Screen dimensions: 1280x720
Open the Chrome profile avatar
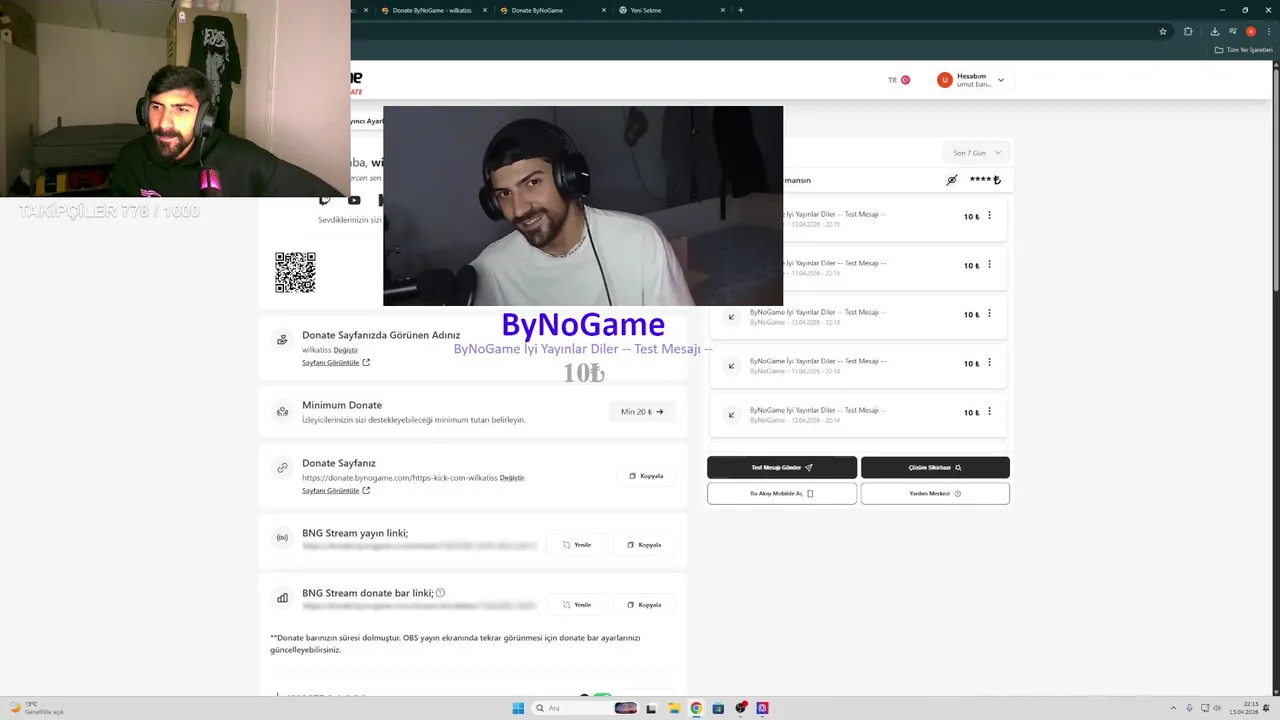[1250, 31]
